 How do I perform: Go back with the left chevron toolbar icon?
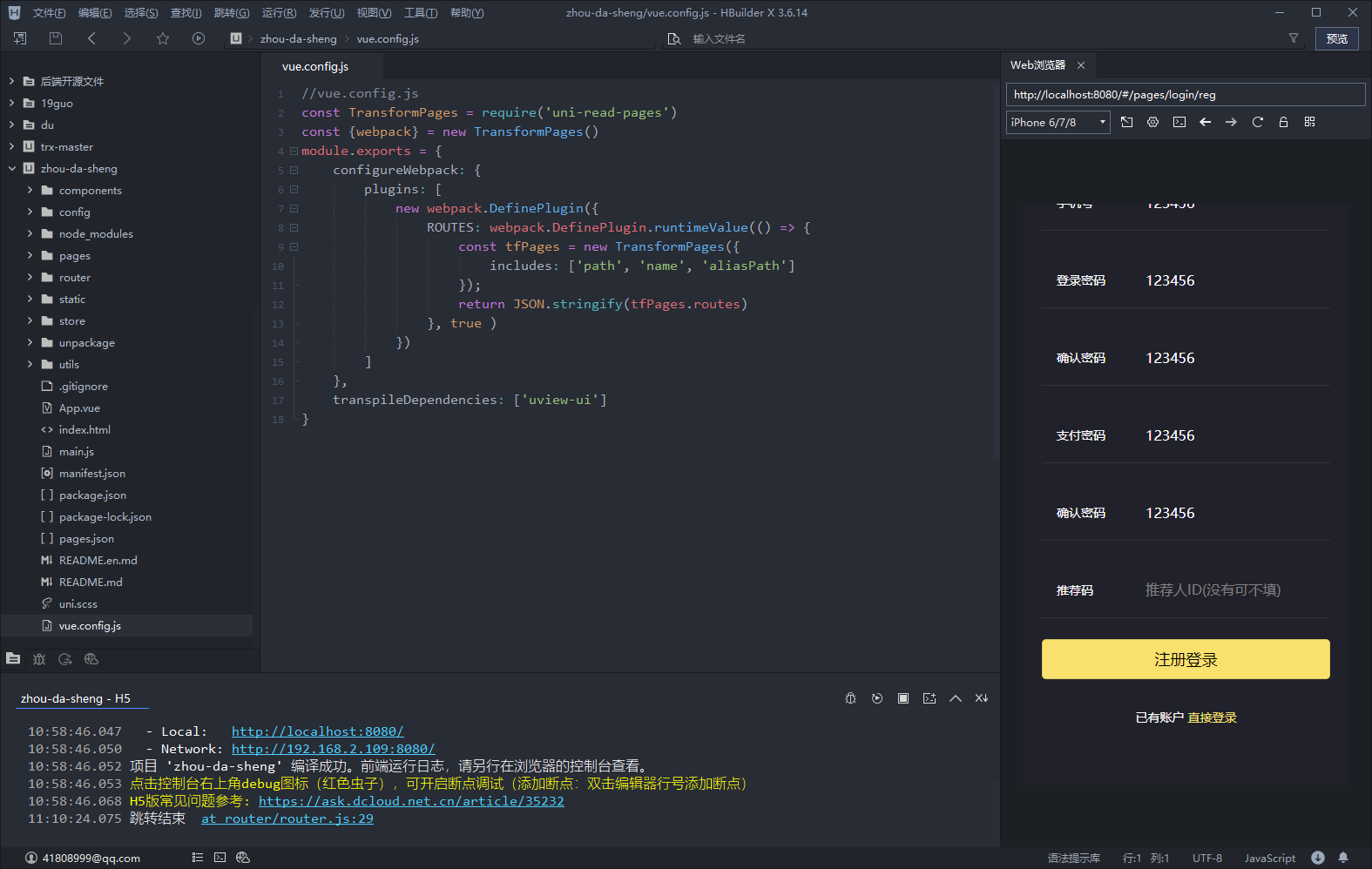tap(91, 38)
